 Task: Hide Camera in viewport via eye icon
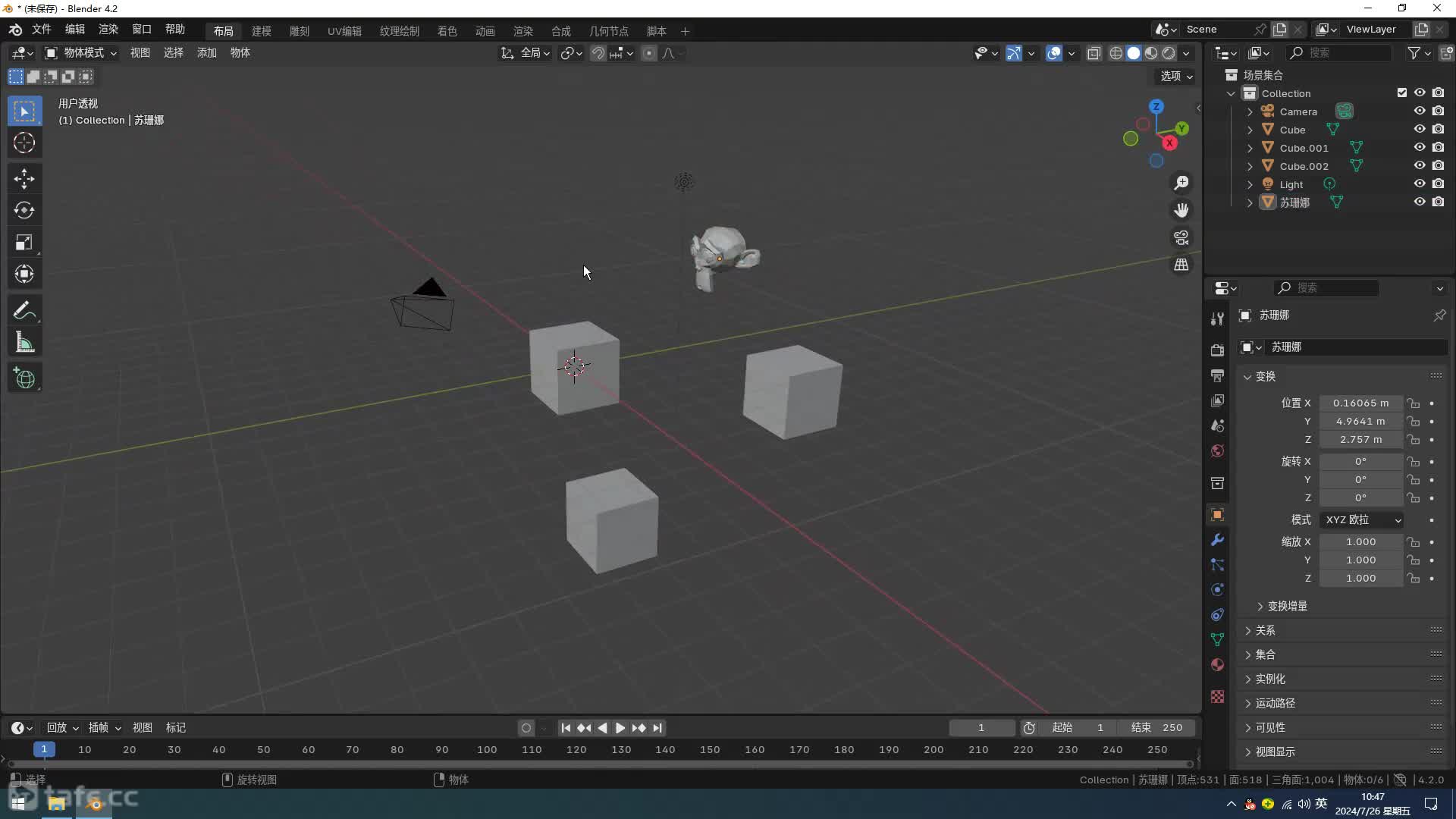pyautogui.click(x=1420, y=111)
